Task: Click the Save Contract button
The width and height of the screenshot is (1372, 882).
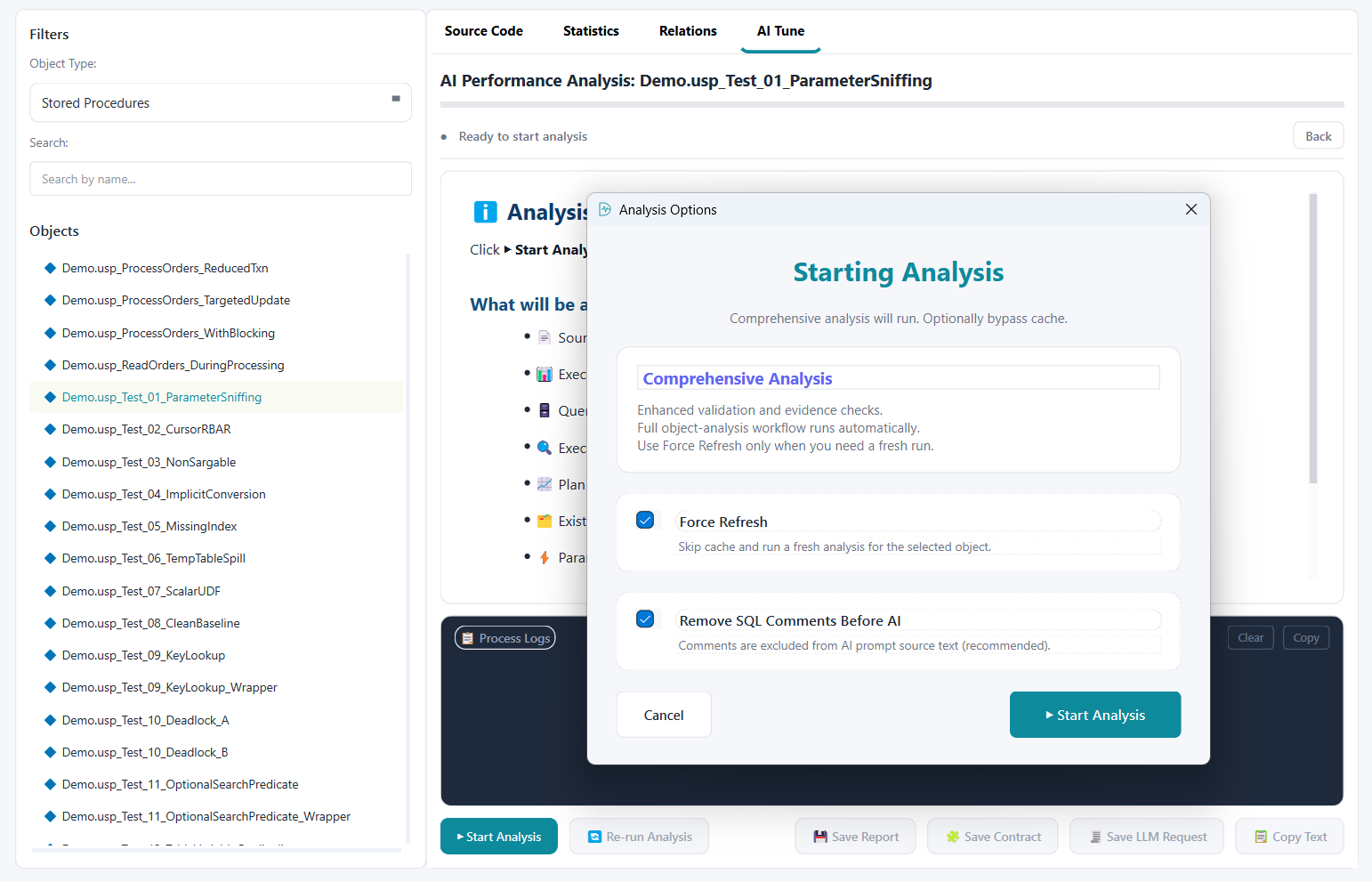Action: 993,837
